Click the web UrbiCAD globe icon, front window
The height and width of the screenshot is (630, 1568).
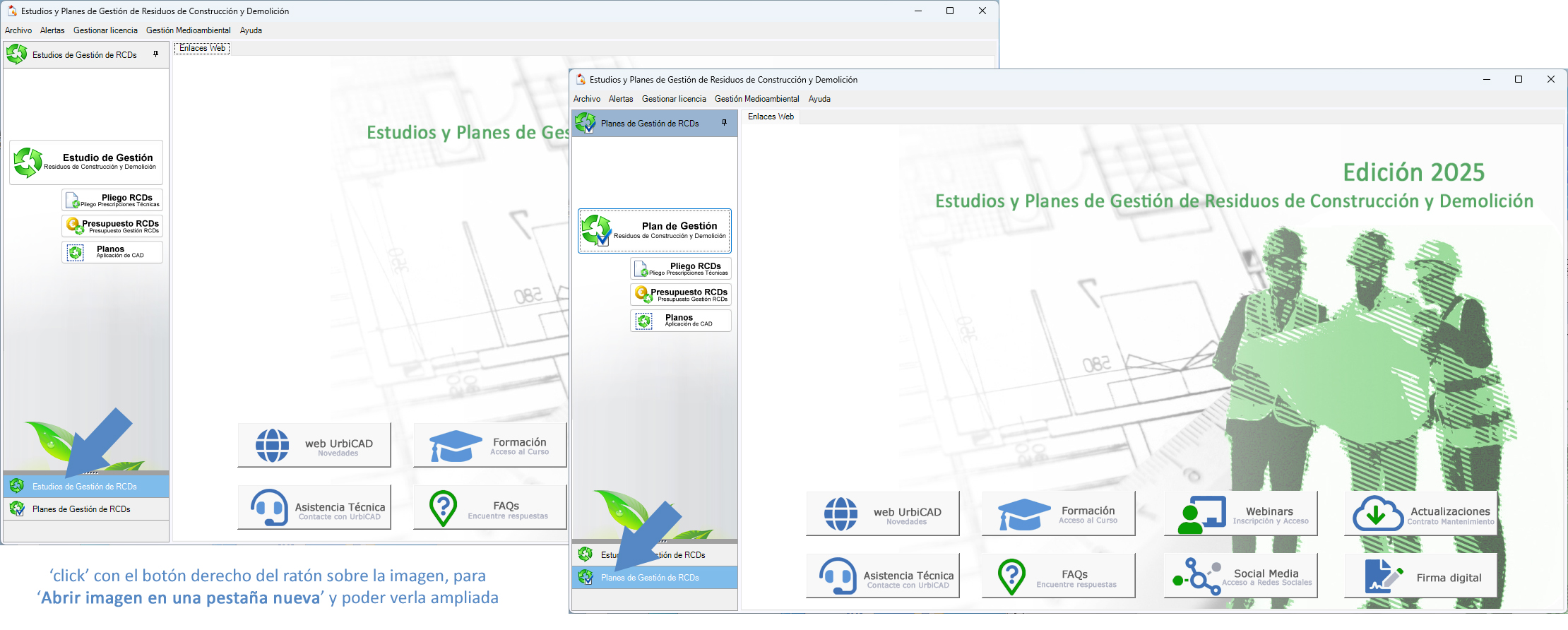(841, 513)
